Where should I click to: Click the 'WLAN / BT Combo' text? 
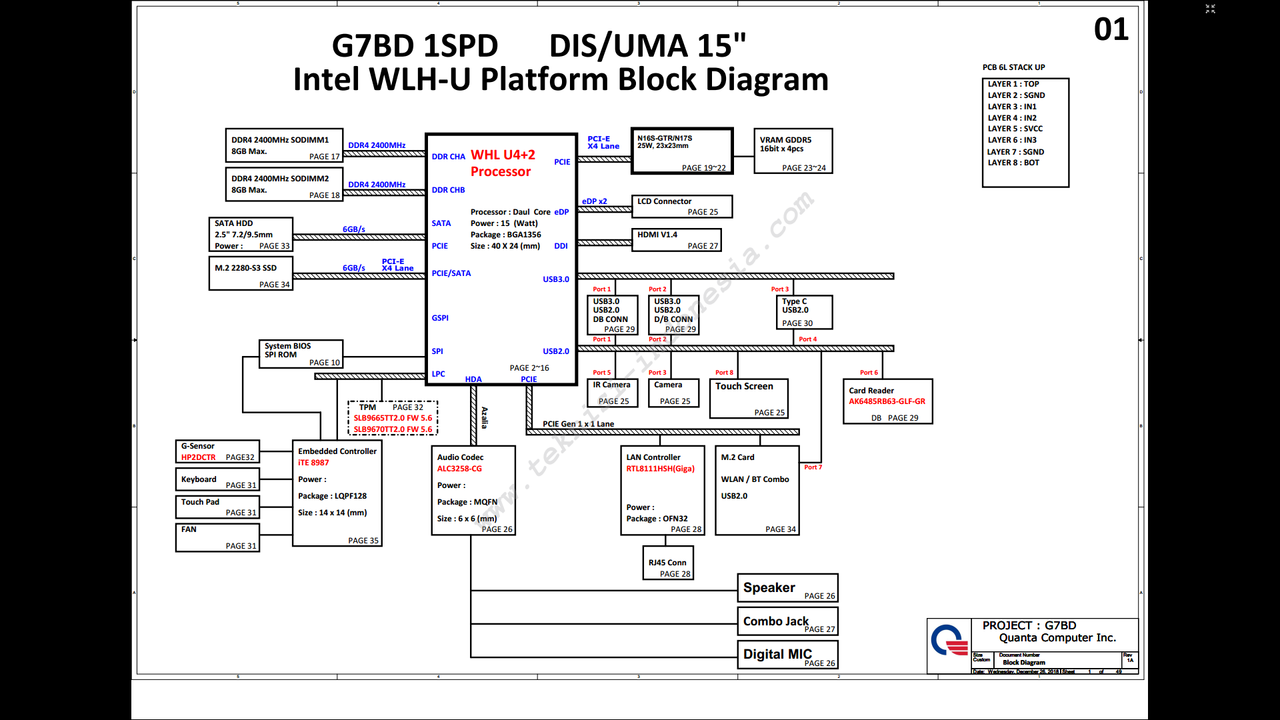point(755,479)
